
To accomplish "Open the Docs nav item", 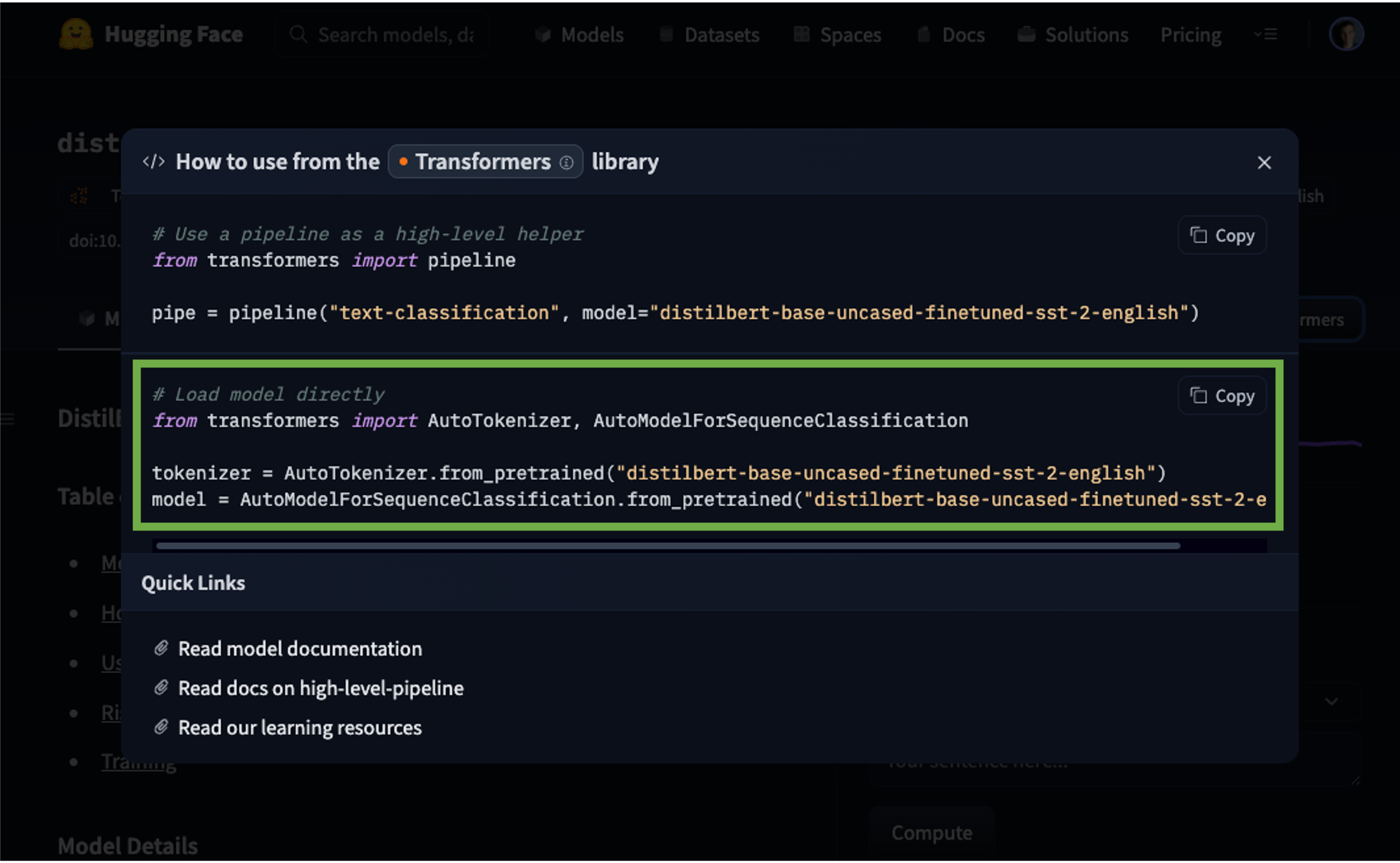I will (x=951, y=34).
